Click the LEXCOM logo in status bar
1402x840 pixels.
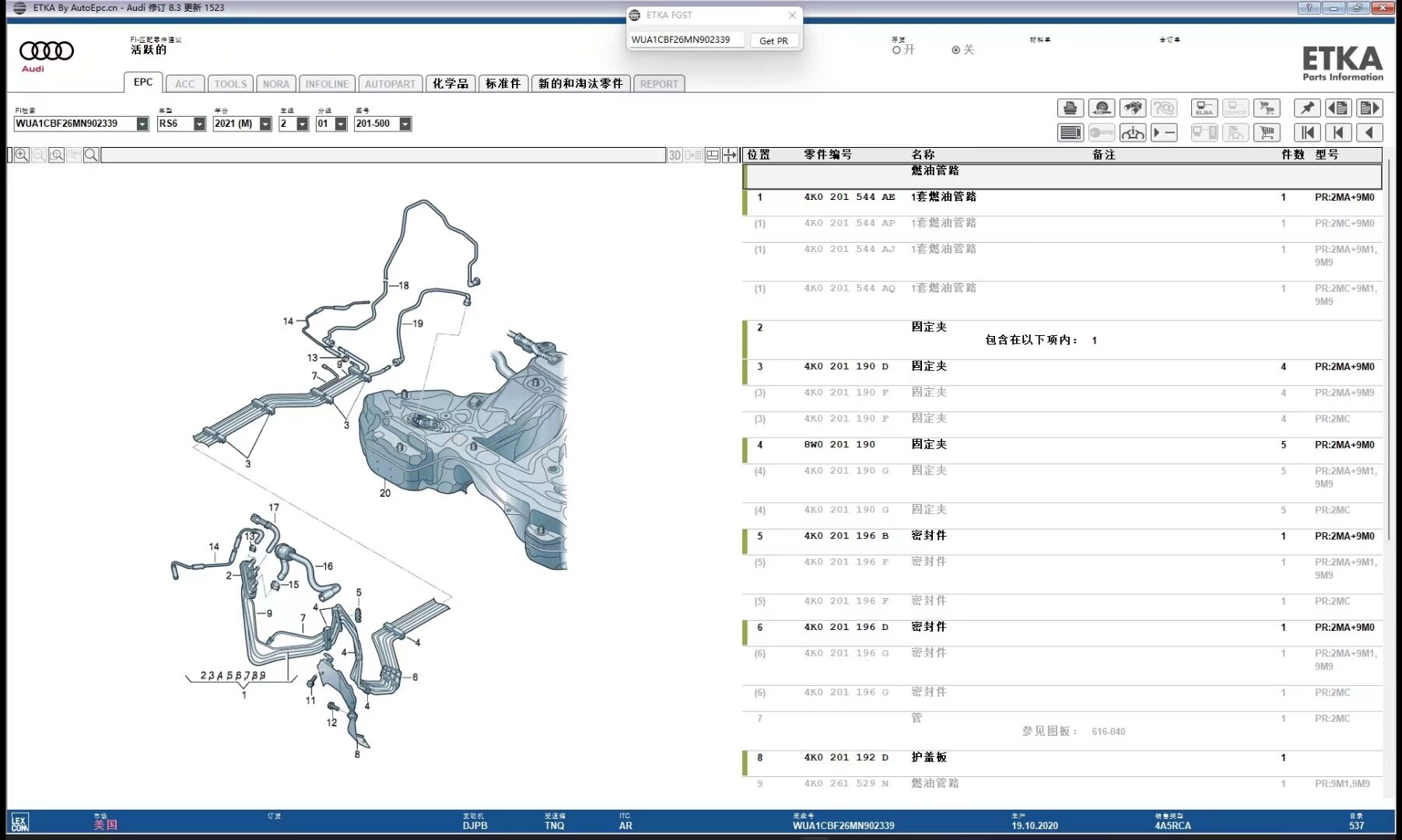[x=19, y=823]
